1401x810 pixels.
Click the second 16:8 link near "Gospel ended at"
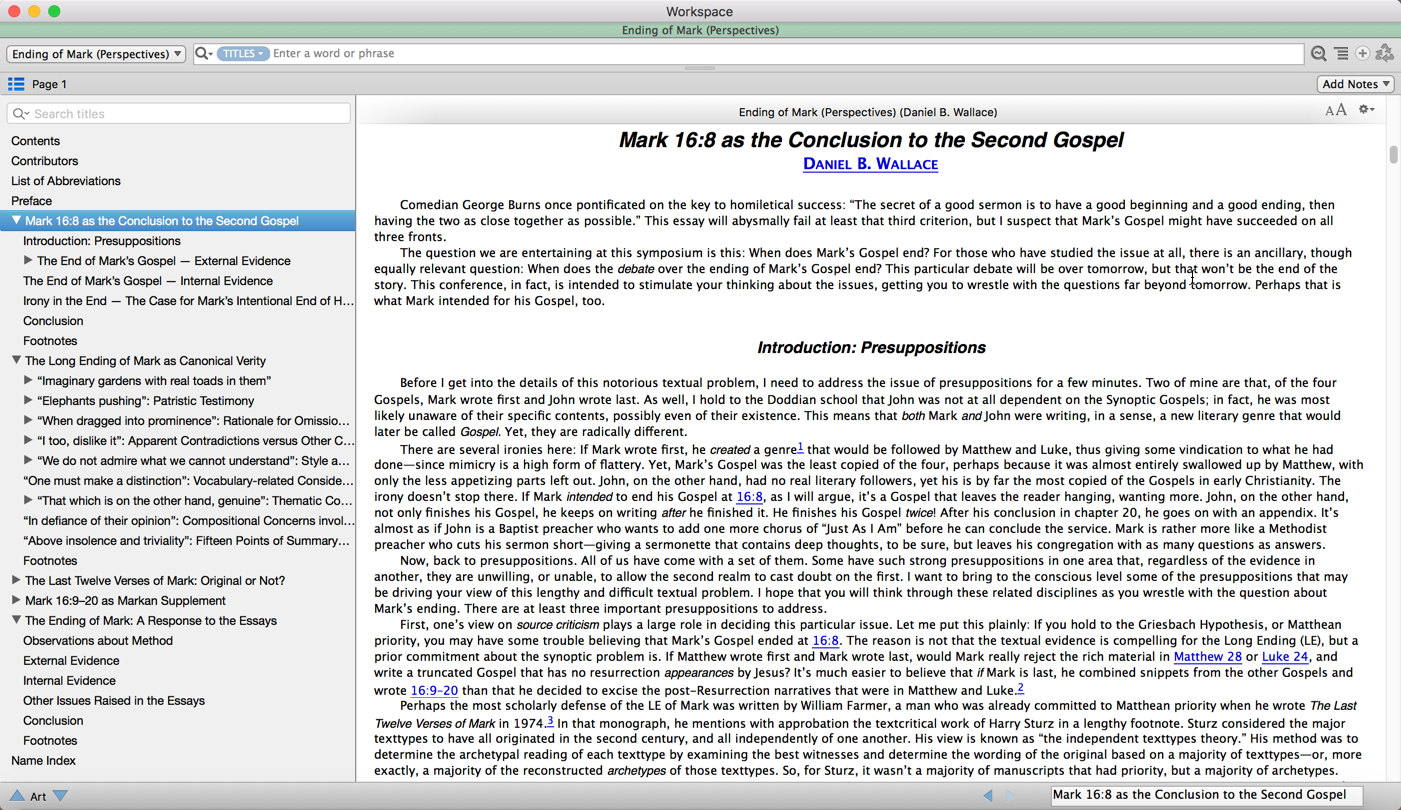point(826,641)
